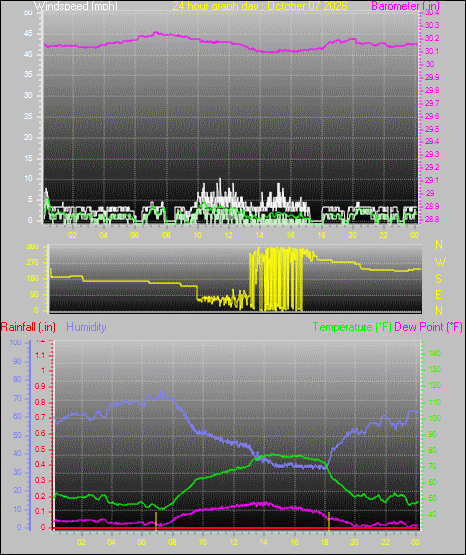
Task: Click hour 22 on the windspeed chart axis
Action: coord(383,235)
